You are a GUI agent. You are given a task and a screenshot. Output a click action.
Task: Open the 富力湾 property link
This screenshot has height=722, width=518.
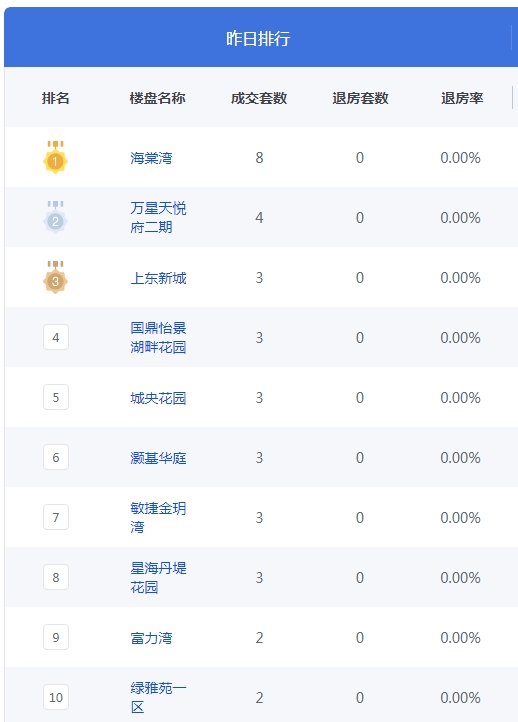[151, 638]
